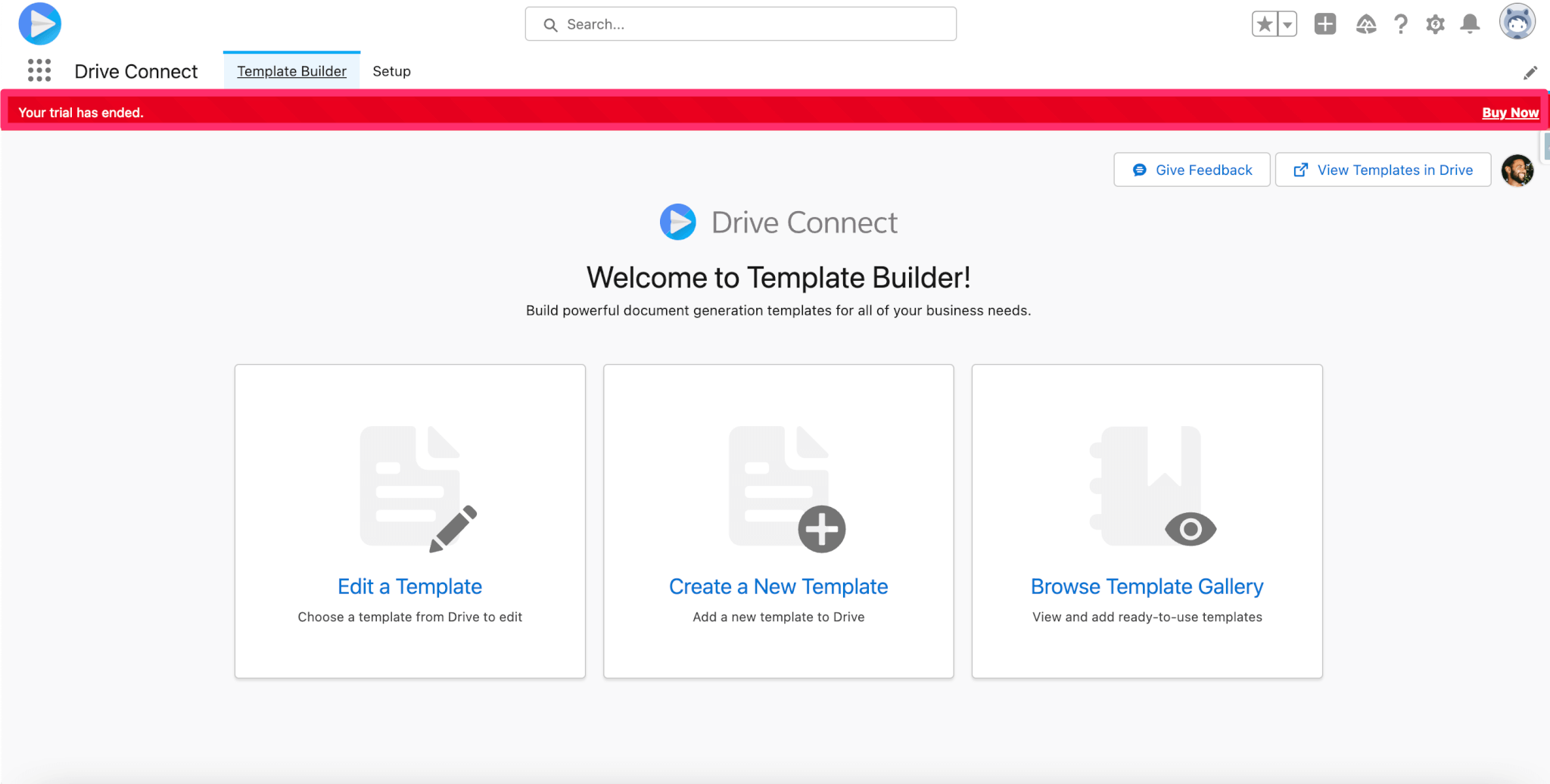Click 'Add a new template to Drive' text
The width and height of the screenshot is (1550, 784).
click(779, 617)
